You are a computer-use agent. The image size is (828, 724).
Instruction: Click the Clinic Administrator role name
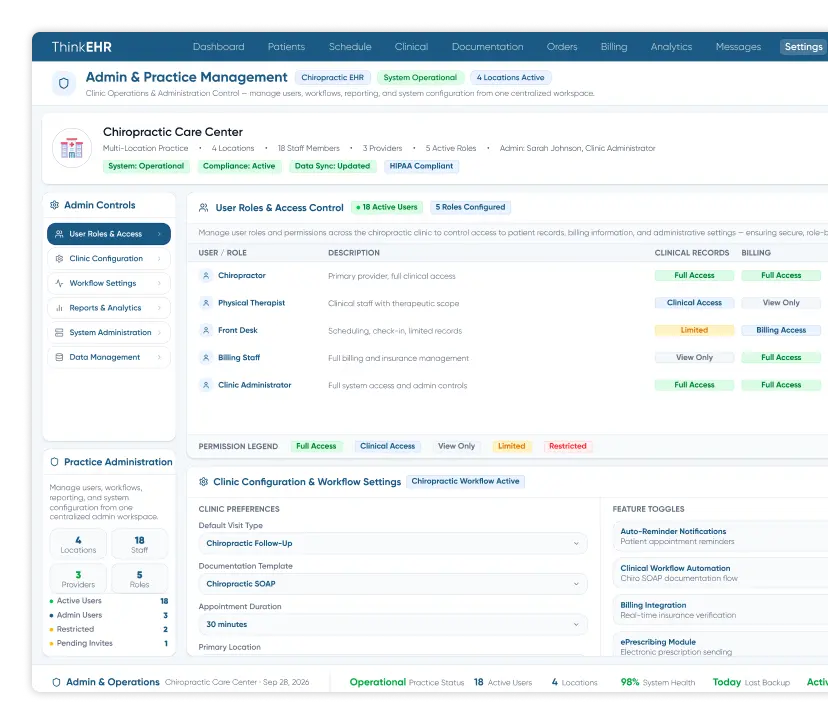pyautogui.click(x=255, y=385)
